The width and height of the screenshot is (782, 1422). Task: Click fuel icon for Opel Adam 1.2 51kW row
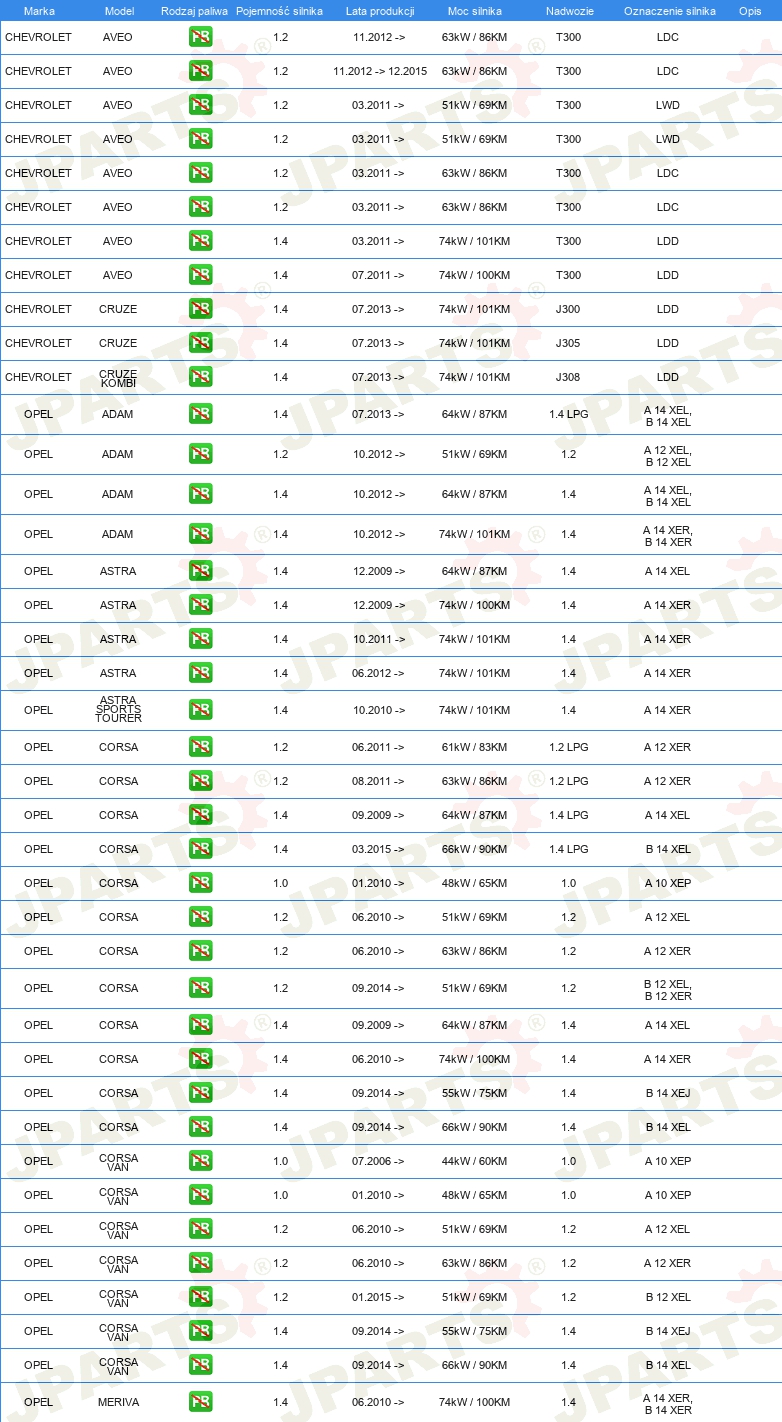(x=200, y=454)
